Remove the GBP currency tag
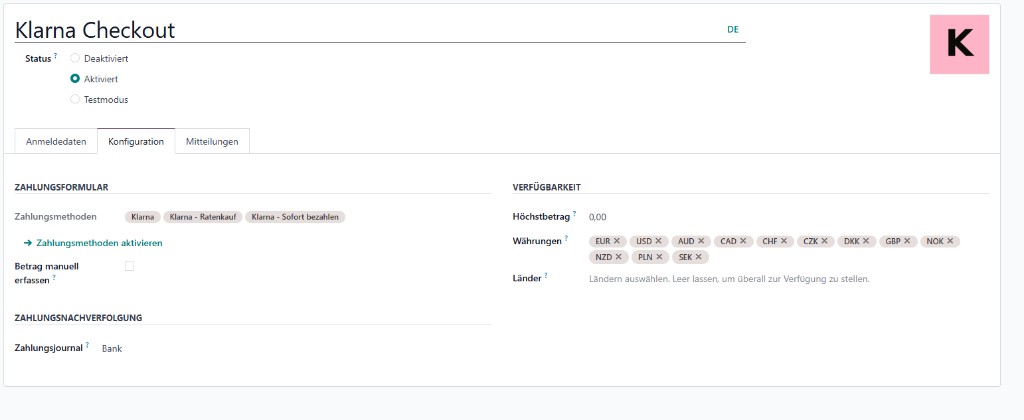 click(908, 241)
